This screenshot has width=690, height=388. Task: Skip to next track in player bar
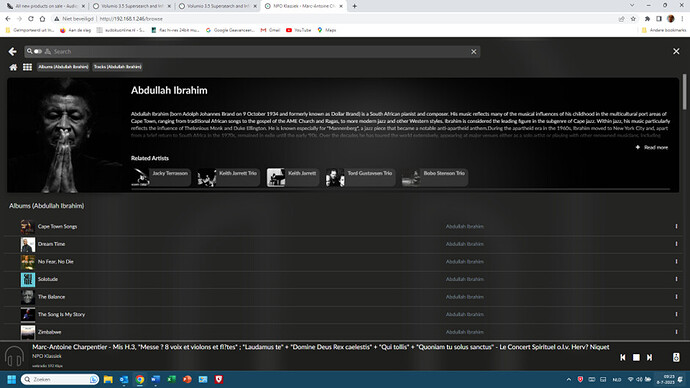click(650, 358)
